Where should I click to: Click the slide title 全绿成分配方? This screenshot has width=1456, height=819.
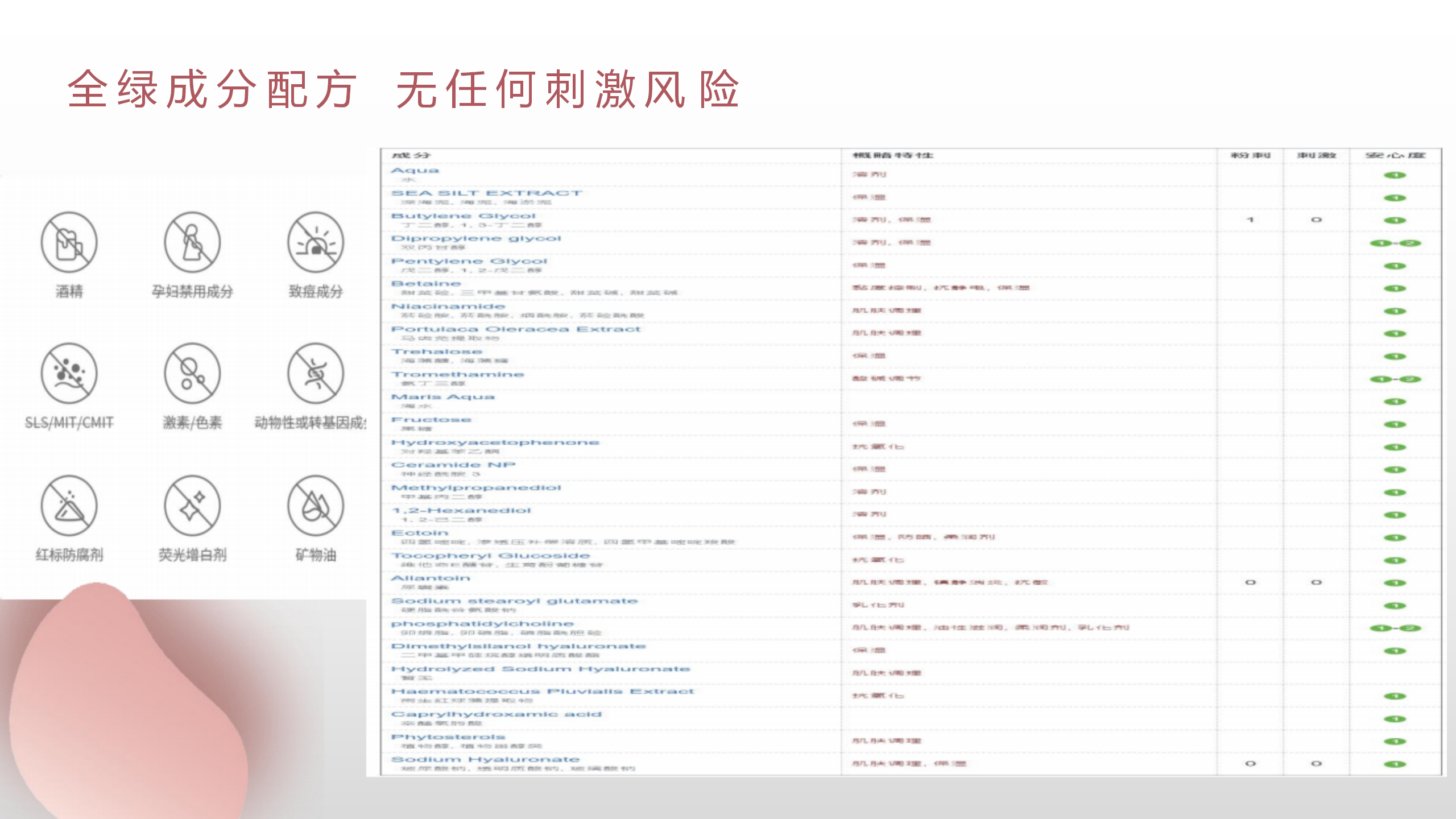point(212,90)
